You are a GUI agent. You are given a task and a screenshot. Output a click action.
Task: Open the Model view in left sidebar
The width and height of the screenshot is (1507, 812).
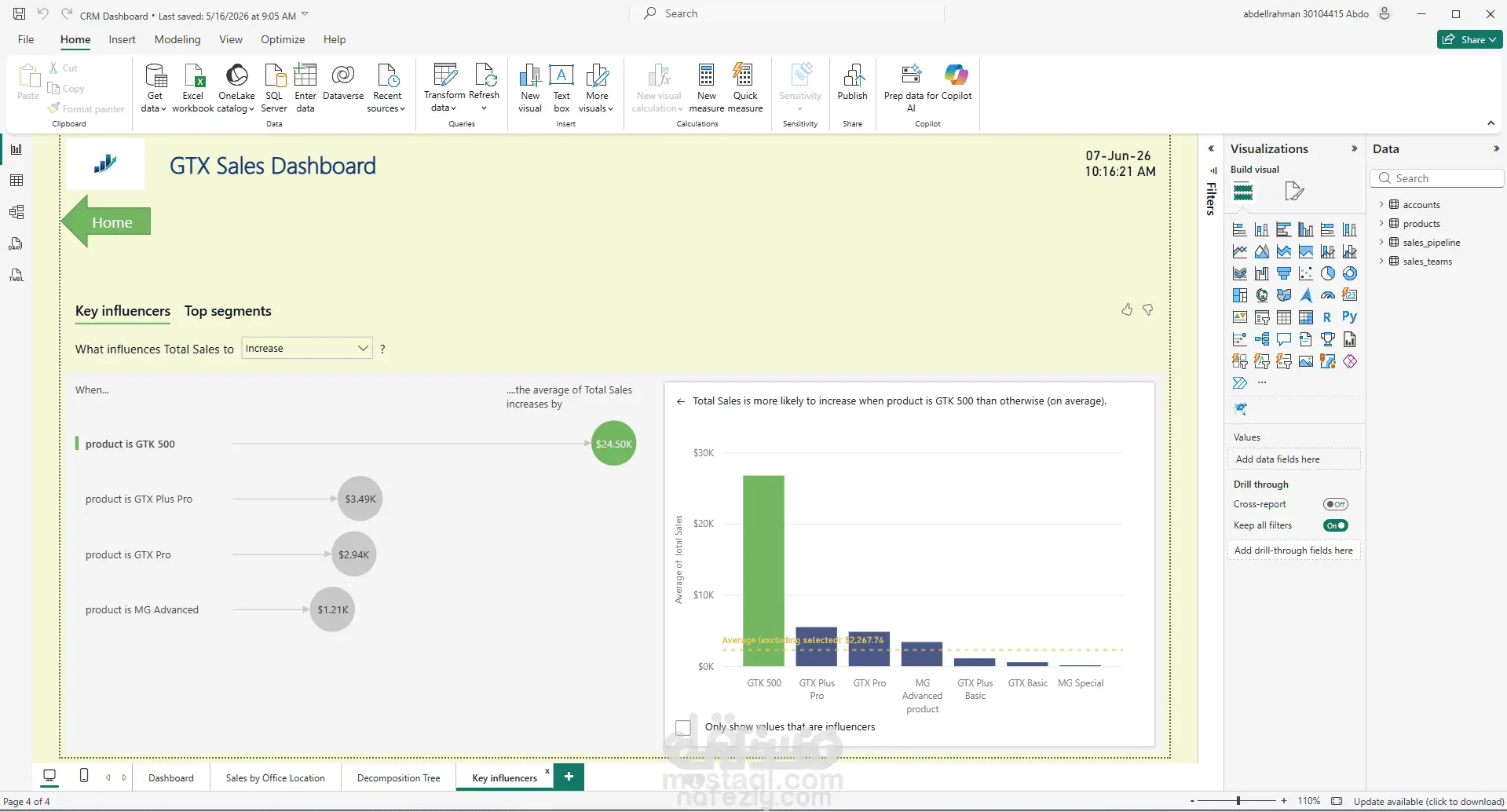[16, 212]
